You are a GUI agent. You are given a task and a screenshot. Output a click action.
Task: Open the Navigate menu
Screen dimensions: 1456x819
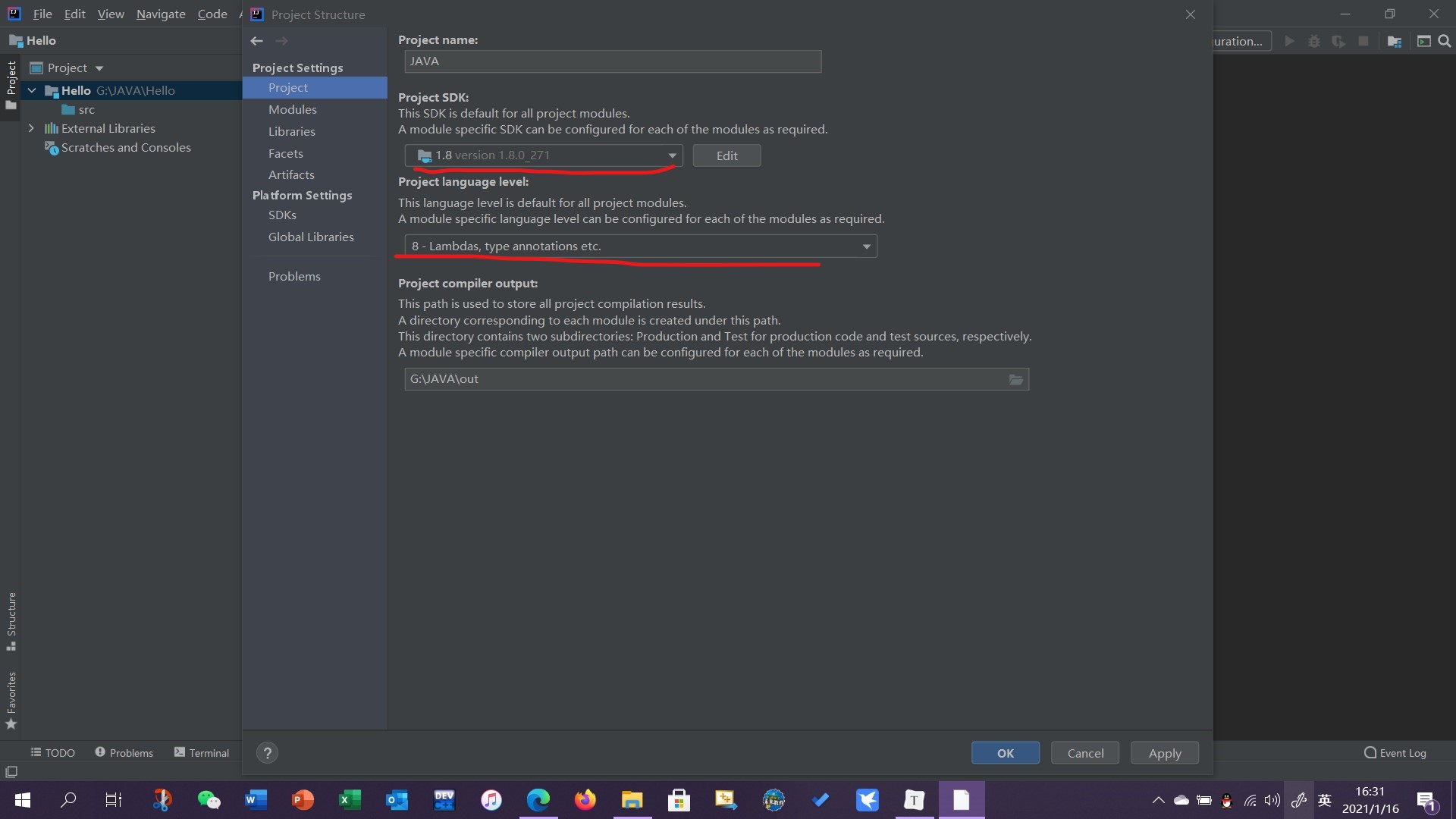[x=161, y=14]
